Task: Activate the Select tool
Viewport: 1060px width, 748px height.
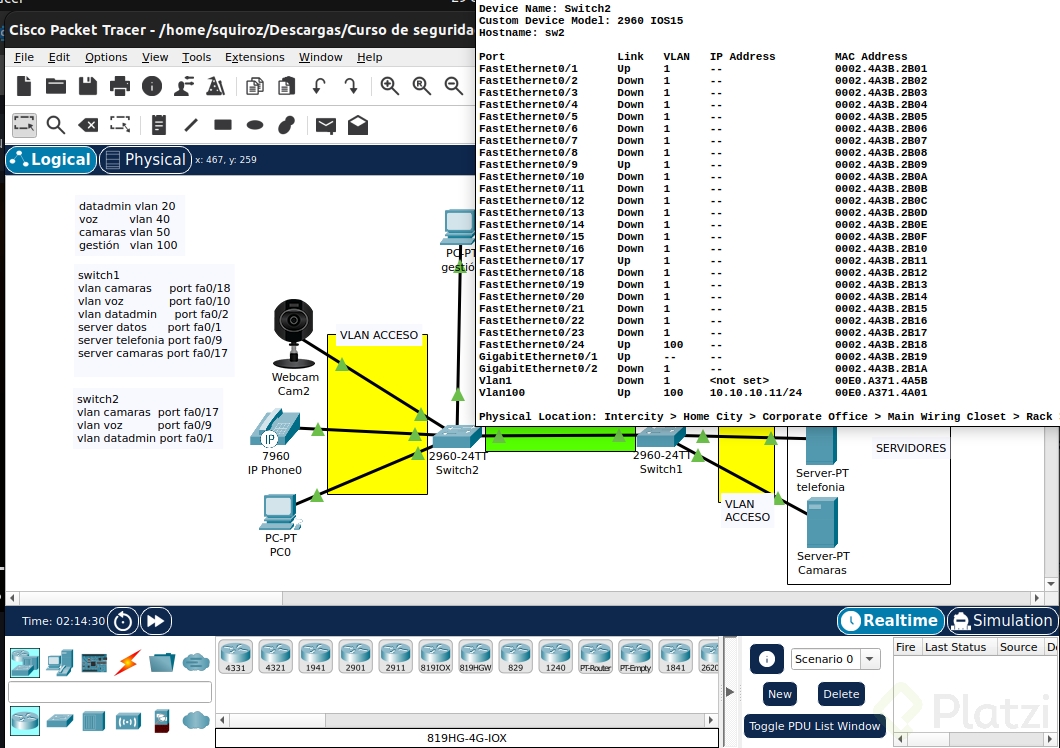Action: point(24,124)
